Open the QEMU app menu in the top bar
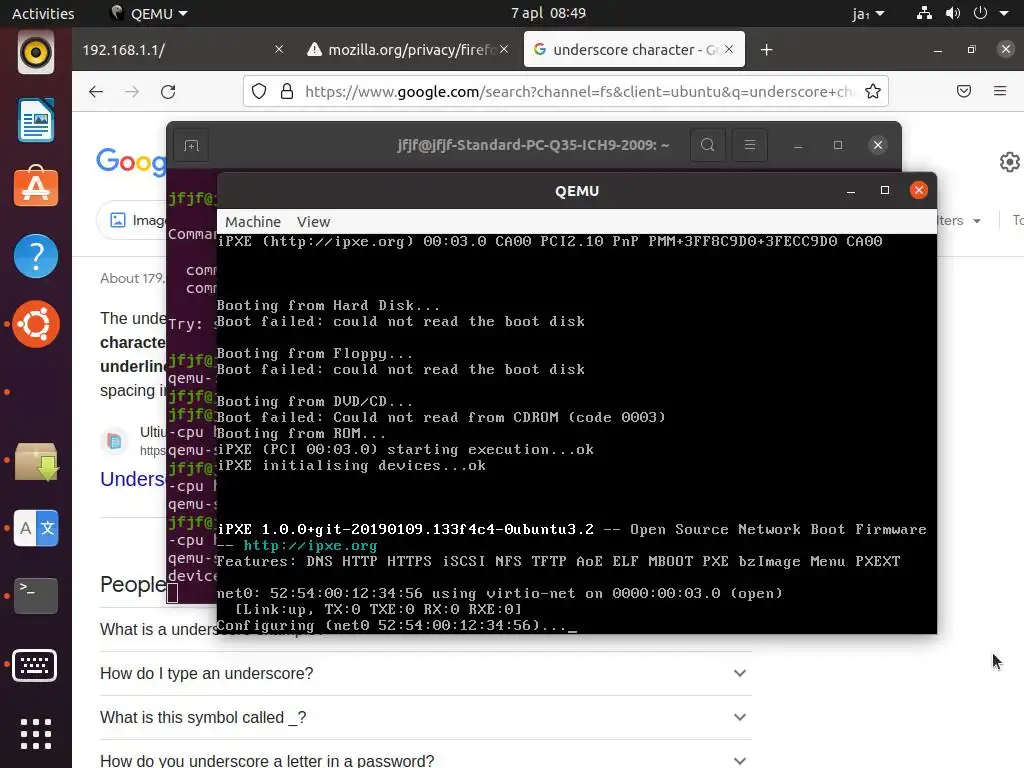This screenshot has width=1024, height=768. coord(150,13)
